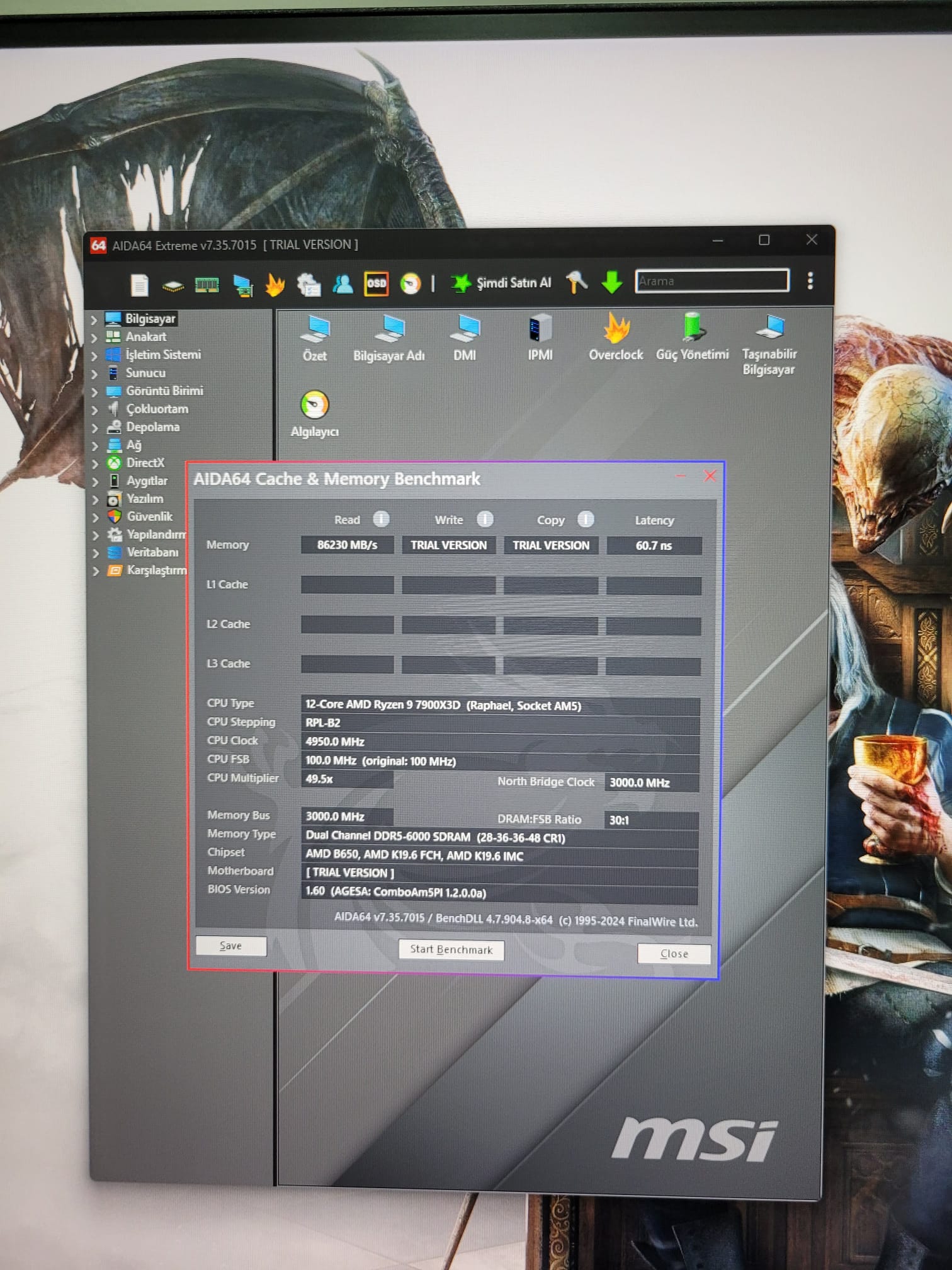
Task: Click the blue user silhouette toolbar icon
Action: [343, 284]
